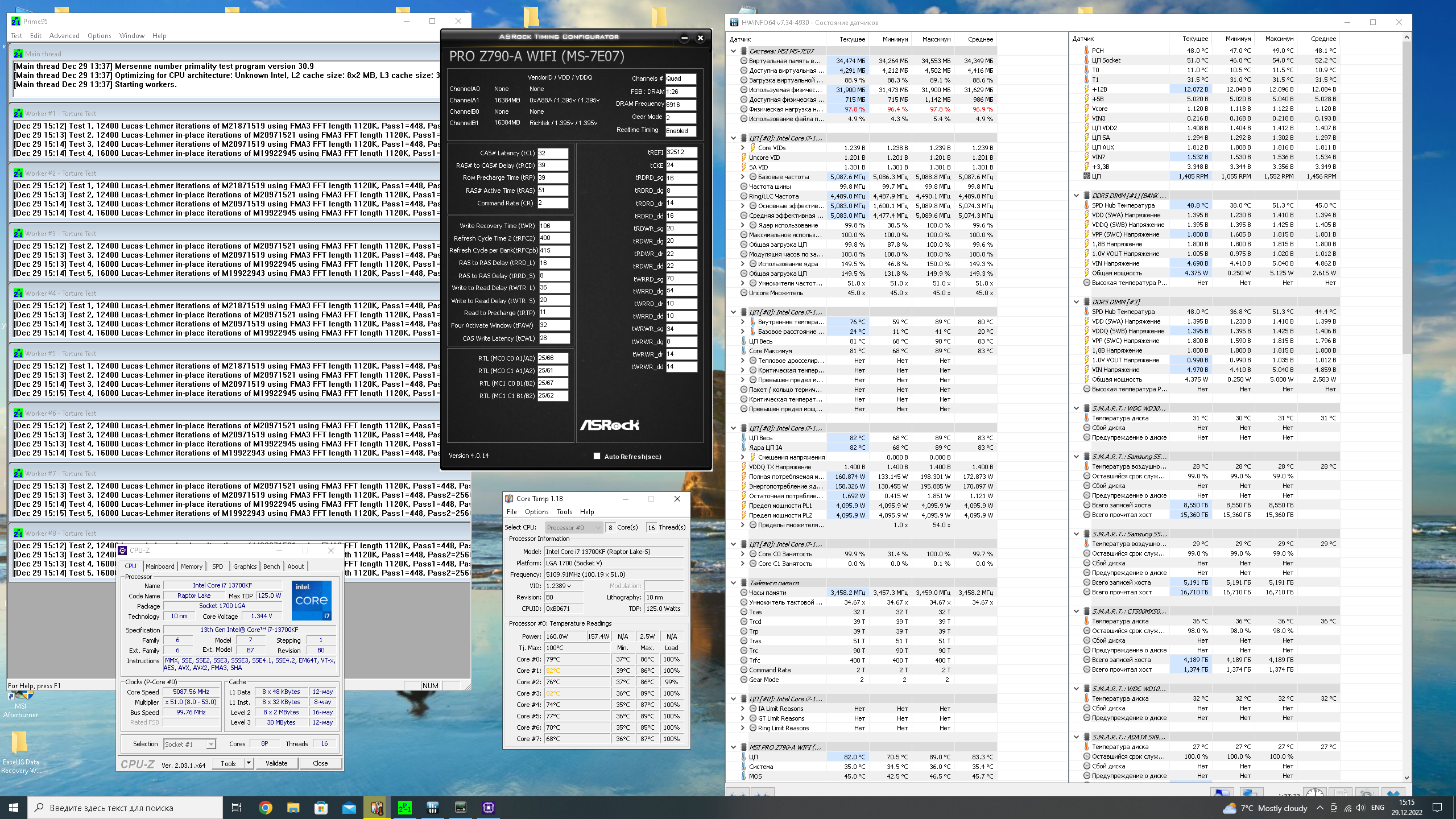The height and width of the screenshot is (819, 1456).
Task: Enable Auto Refresh checkbox in Timing Configurator
Action: point(597,456)
